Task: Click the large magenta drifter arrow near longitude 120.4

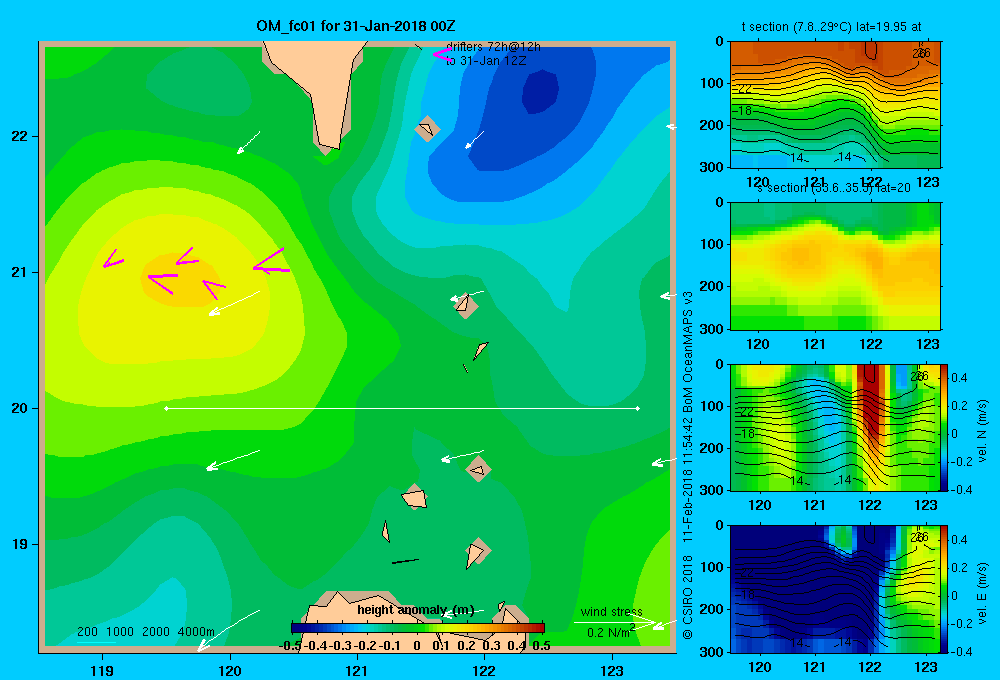Action: point(271,262)
